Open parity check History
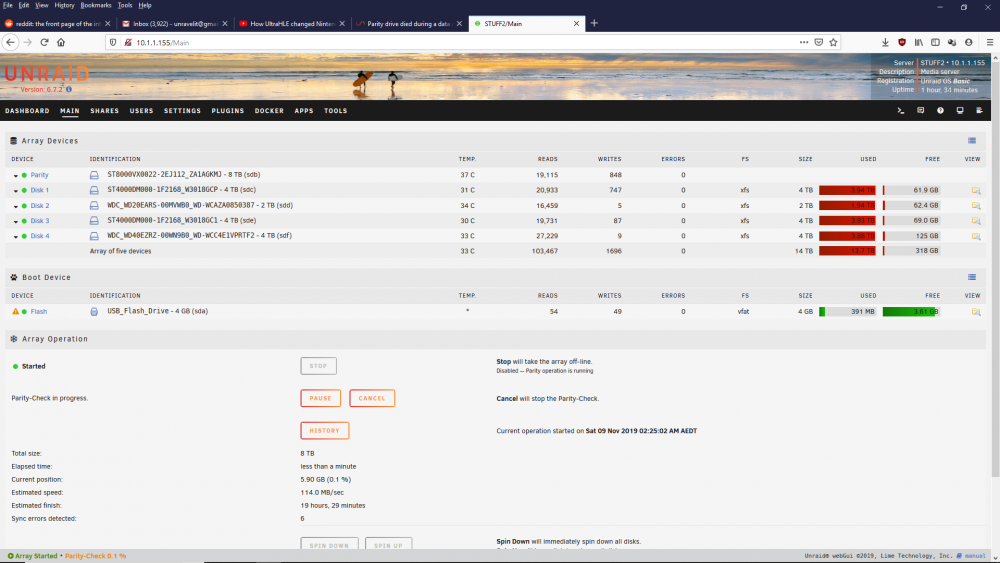The image size is (1000, 563). [x=325, y=430]
